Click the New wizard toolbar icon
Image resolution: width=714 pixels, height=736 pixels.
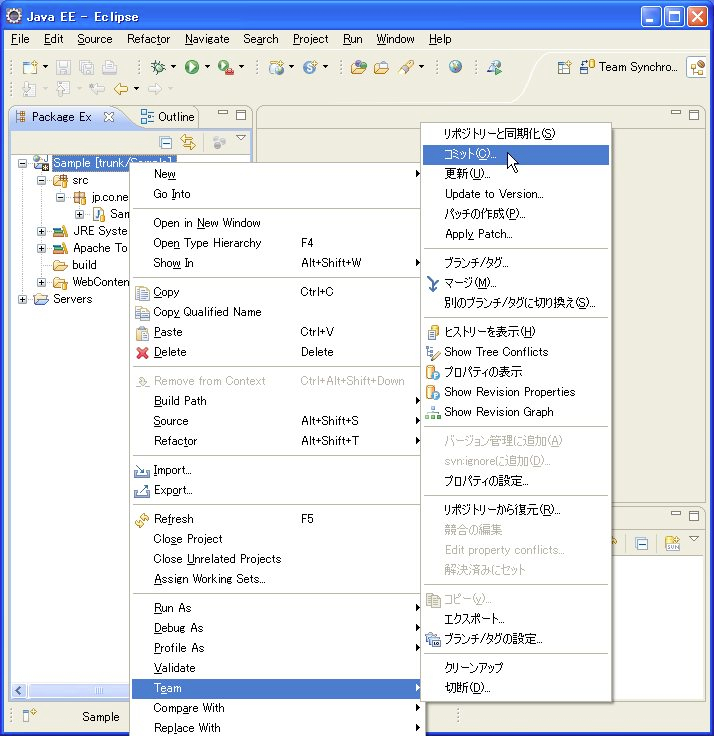tap(30, 67)
